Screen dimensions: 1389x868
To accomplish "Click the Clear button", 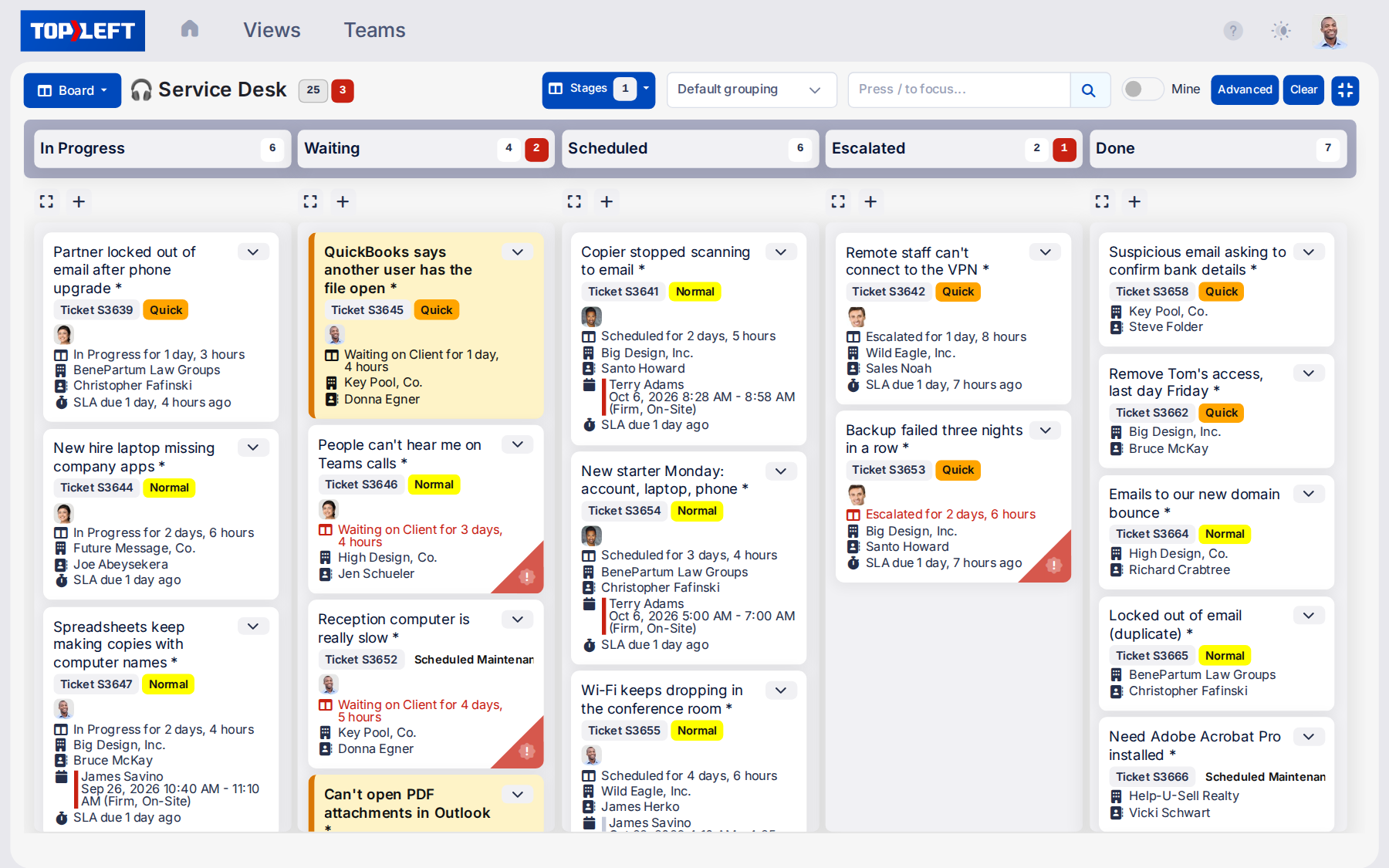I will (x=1303, y=90).
